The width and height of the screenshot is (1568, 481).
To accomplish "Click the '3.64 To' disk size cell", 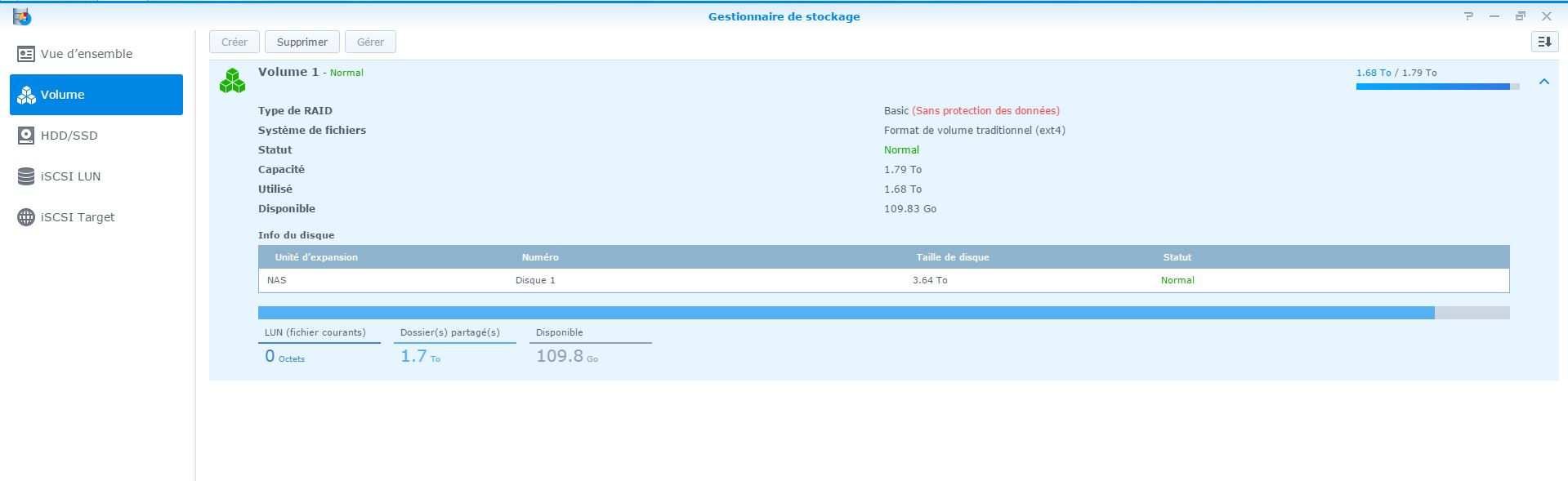I will [x=930, y=280].
